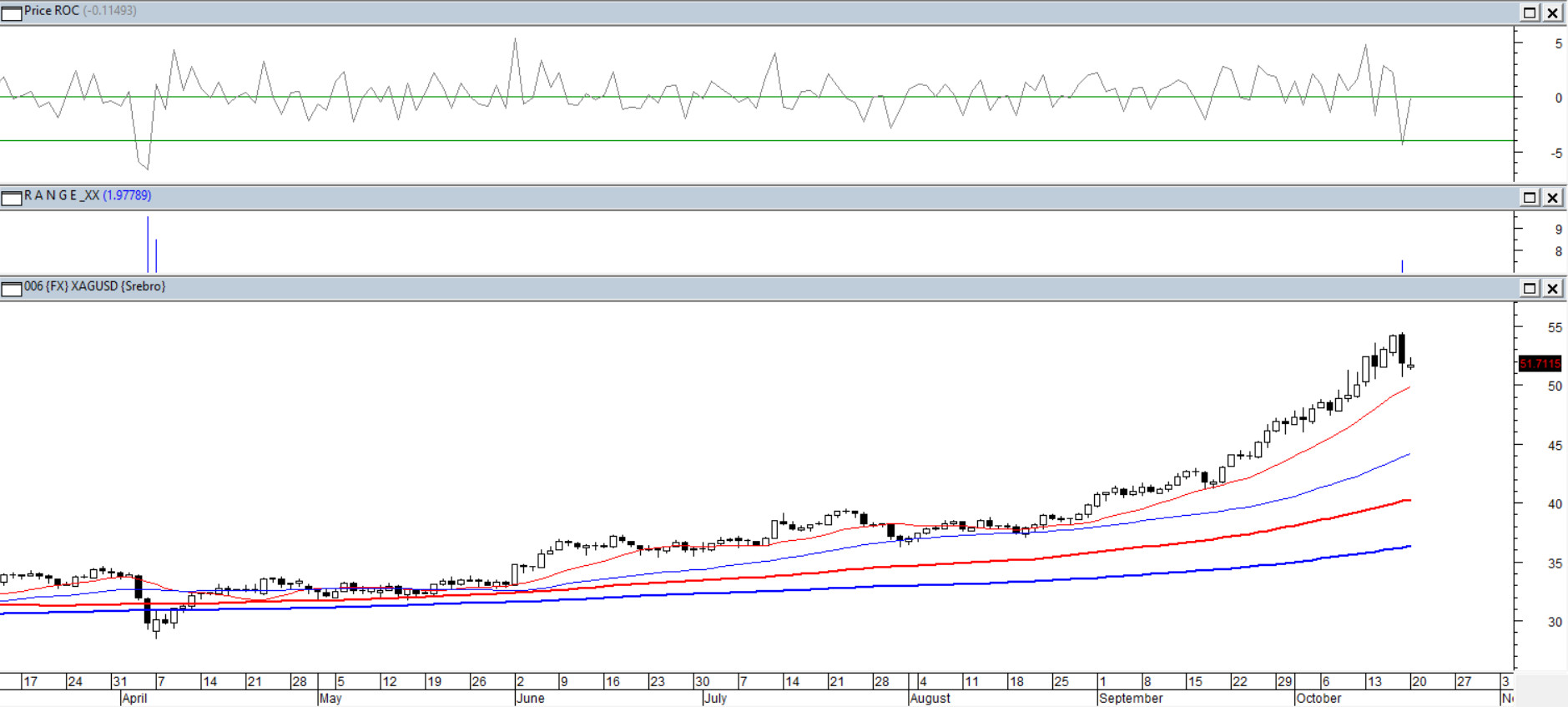Viewport: 1568px width, 707px height.
Task: Click the tall blue RANGE_XX spike in April
Action: tap(148, 244)
